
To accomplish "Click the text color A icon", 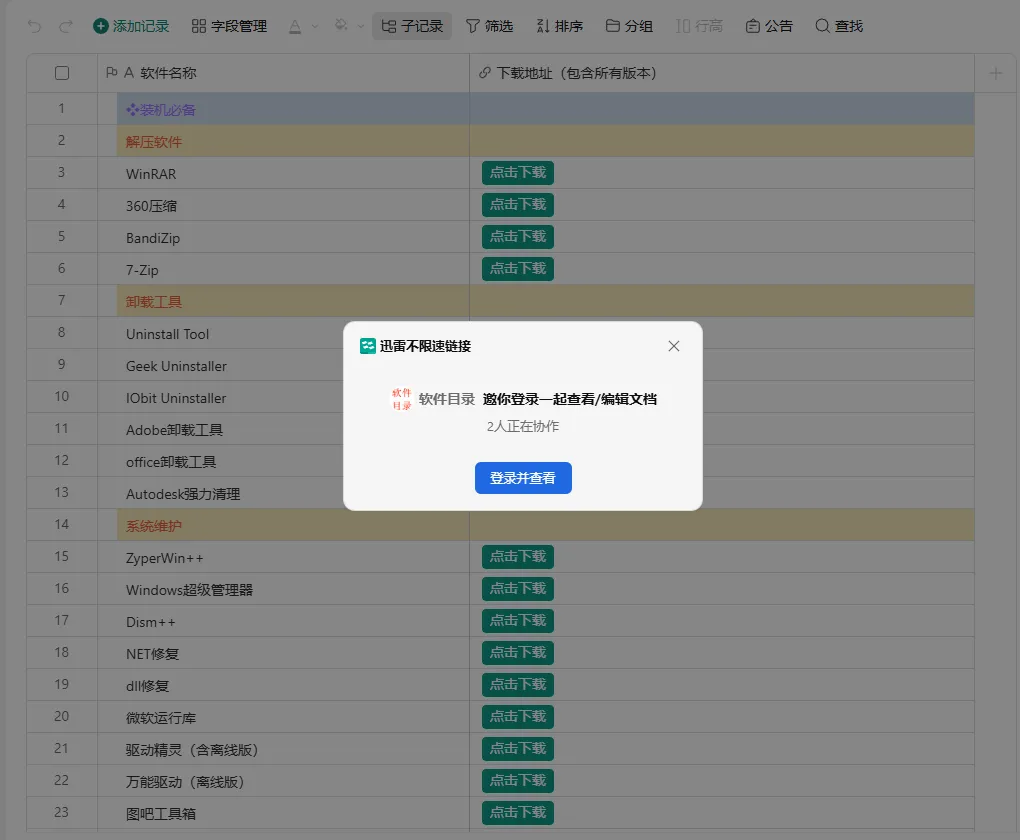I will click(295, 26).
